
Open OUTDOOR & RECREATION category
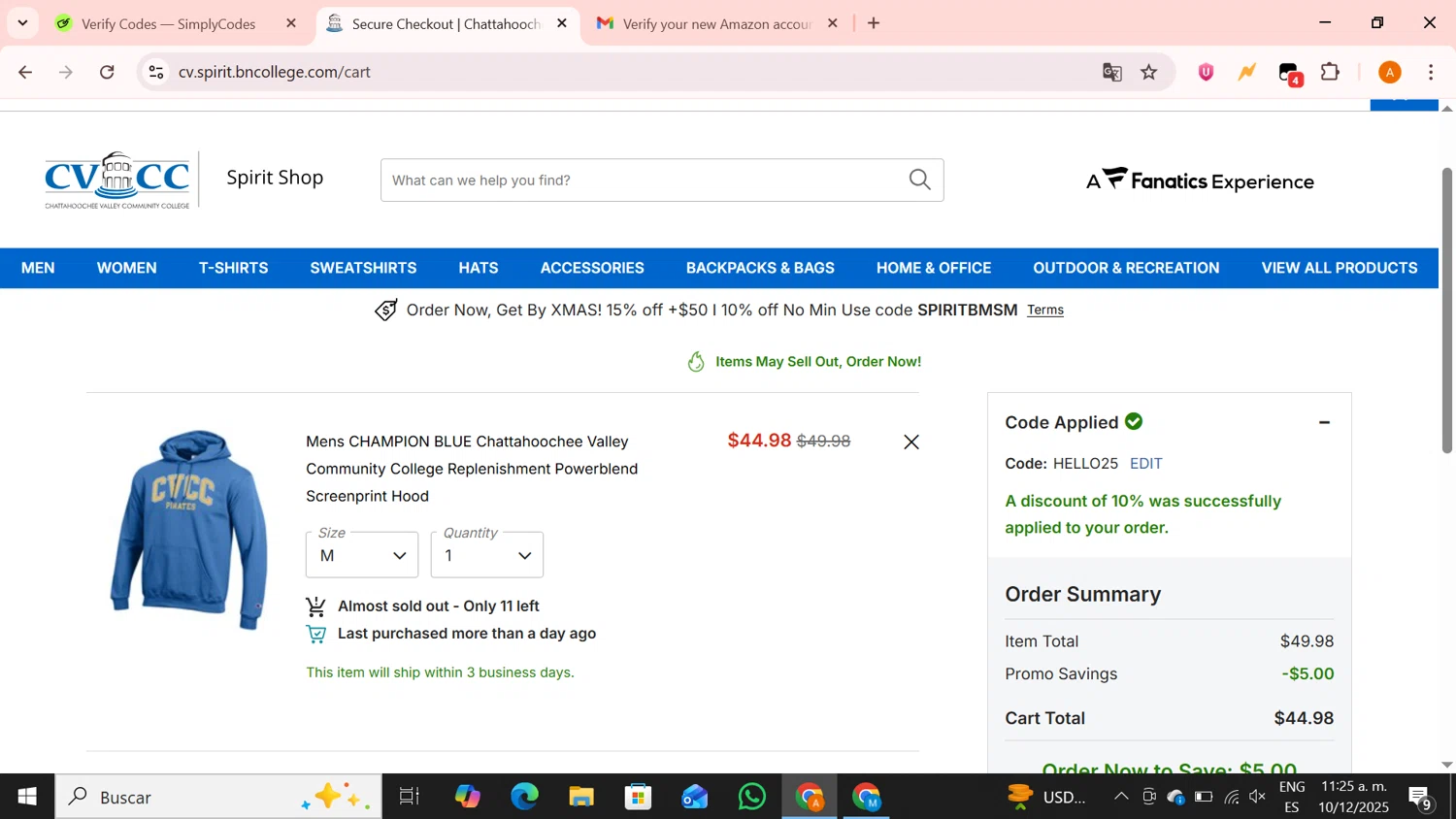1126,268
